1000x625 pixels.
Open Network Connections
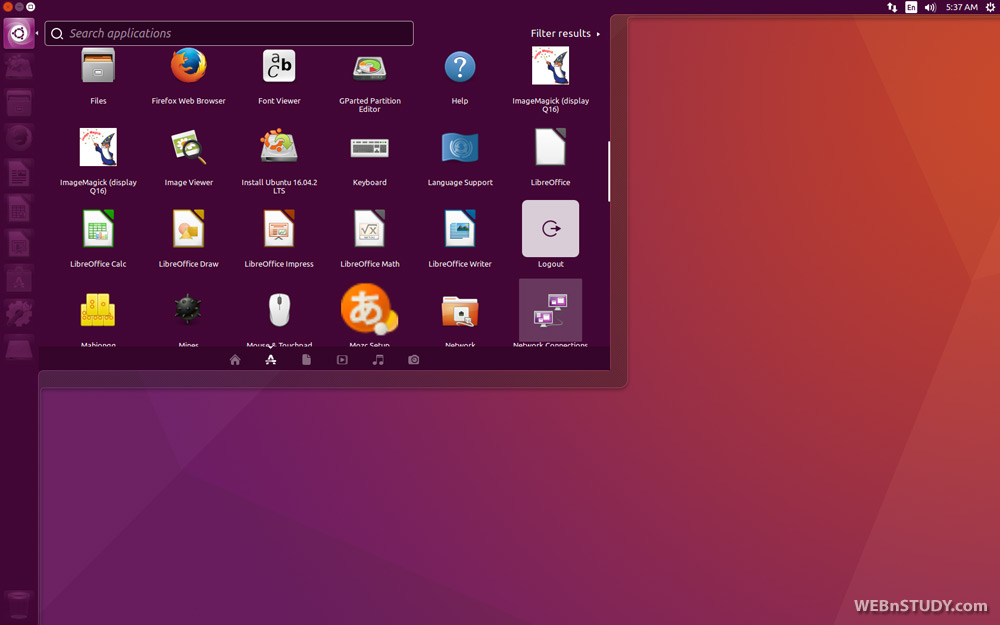tap(550, 310)
